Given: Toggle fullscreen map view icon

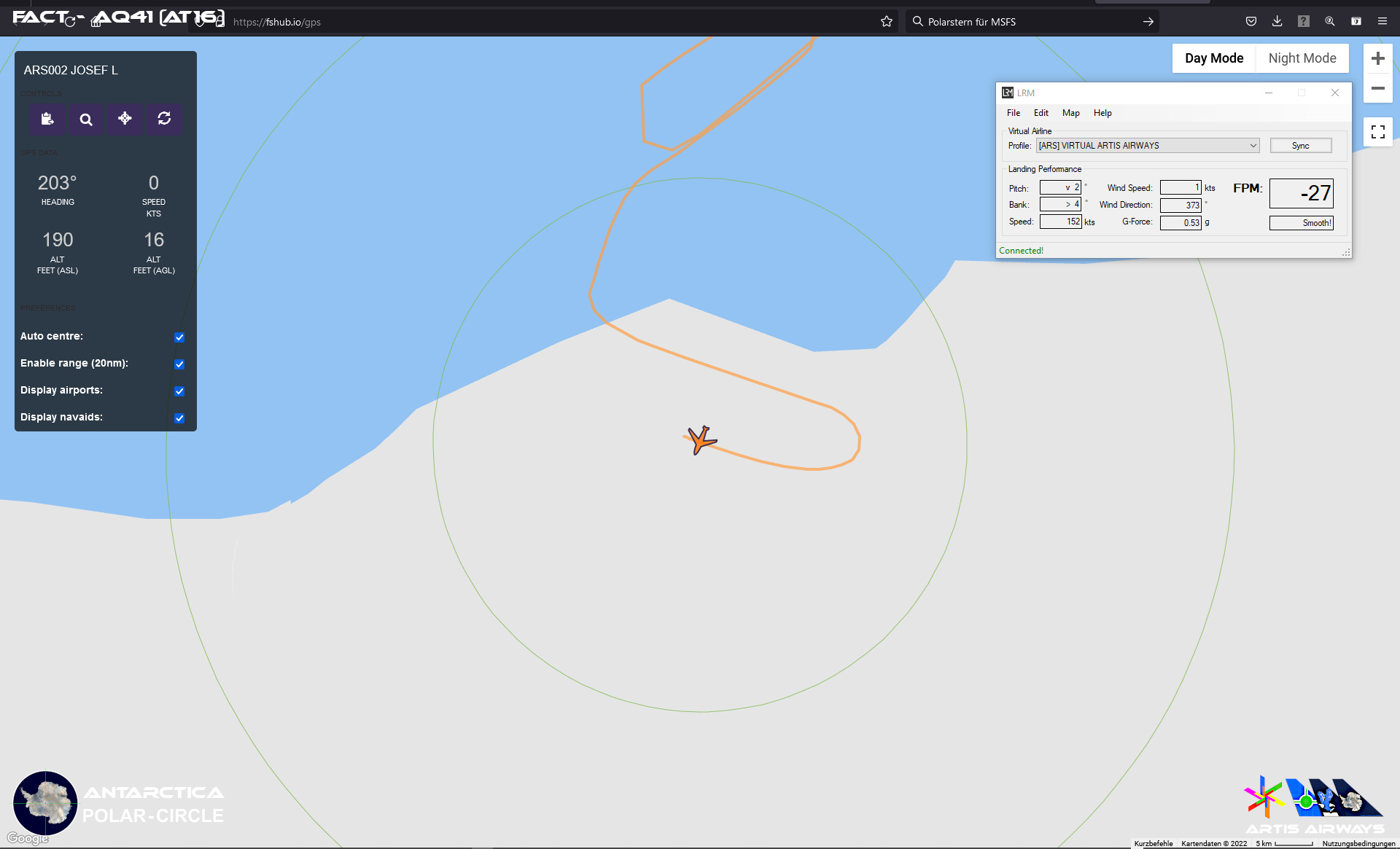Looking at the screenshot, I should coord(1377,132).
